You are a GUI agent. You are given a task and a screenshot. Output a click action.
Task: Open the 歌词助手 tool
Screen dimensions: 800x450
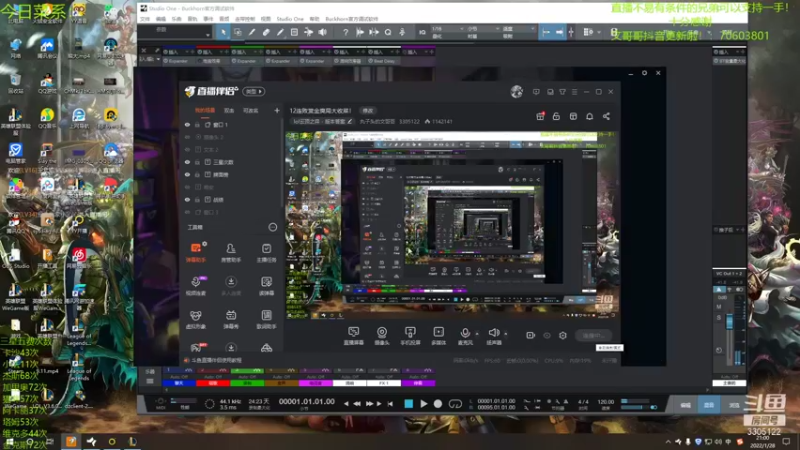pos(266,319)
